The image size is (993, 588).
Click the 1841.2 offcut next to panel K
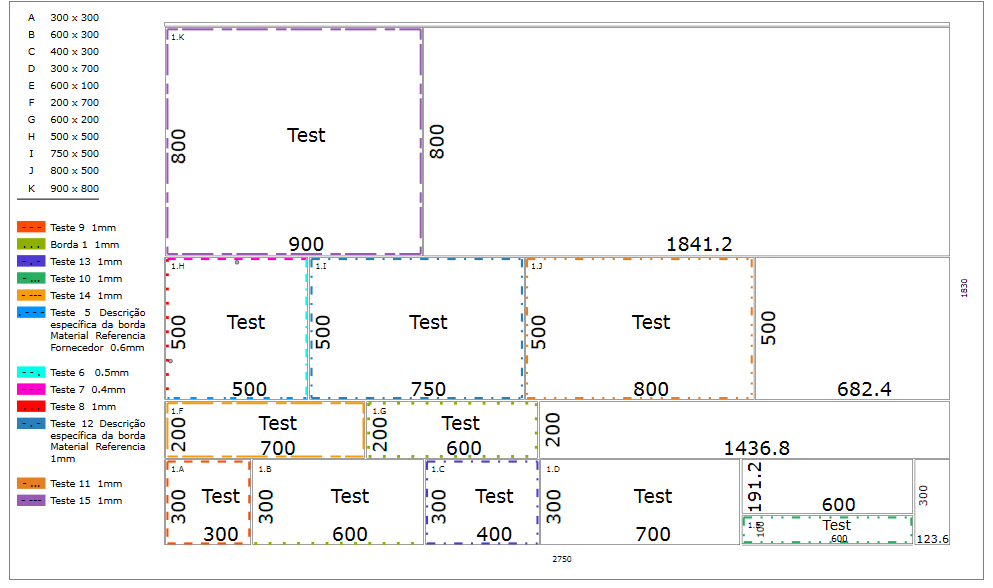tap(686, 142)
